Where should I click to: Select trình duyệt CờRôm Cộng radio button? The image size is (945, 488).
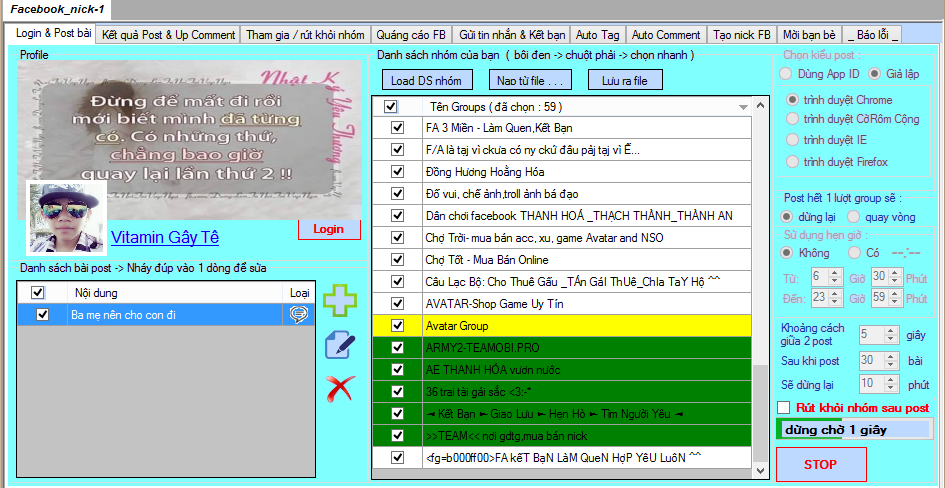pyautogui.click(x=793, y=119)
